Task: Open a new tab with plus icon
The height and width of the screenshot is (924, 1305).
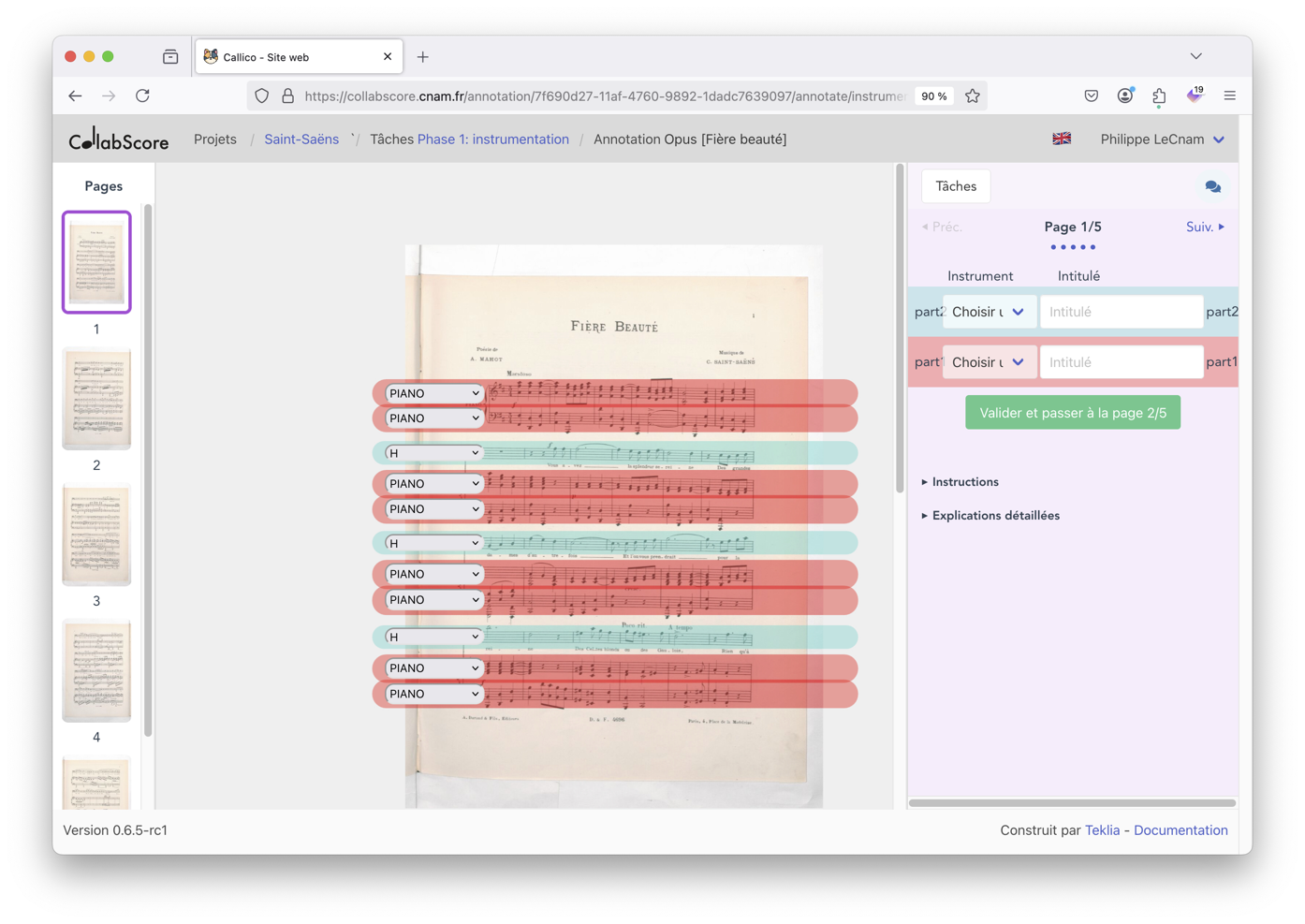Action: tap(423, 57)
